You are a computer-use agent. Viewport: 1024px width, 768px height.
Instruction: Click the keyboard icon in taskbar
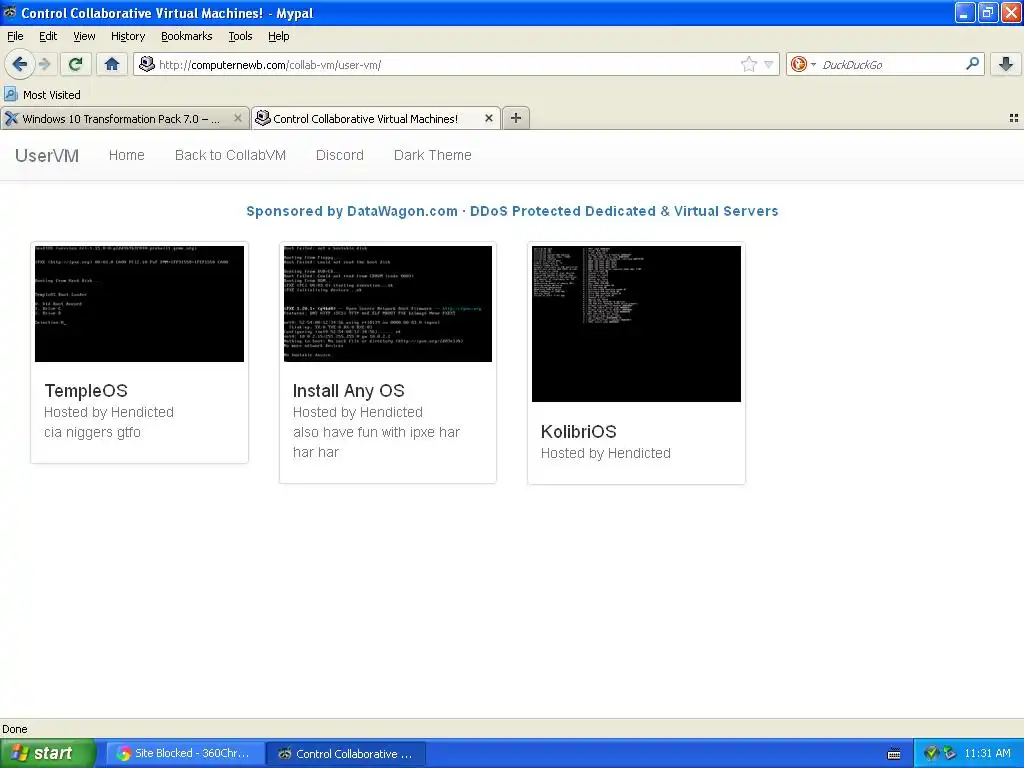[x=894, y=754]
